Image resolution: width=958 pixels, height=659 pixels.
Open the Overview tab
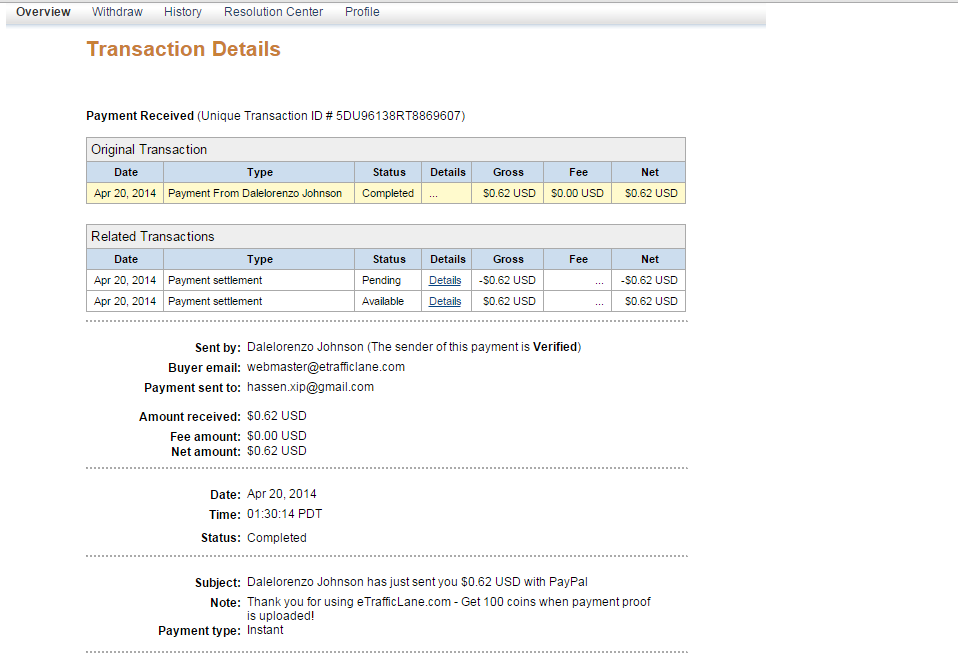pos(43,12)
